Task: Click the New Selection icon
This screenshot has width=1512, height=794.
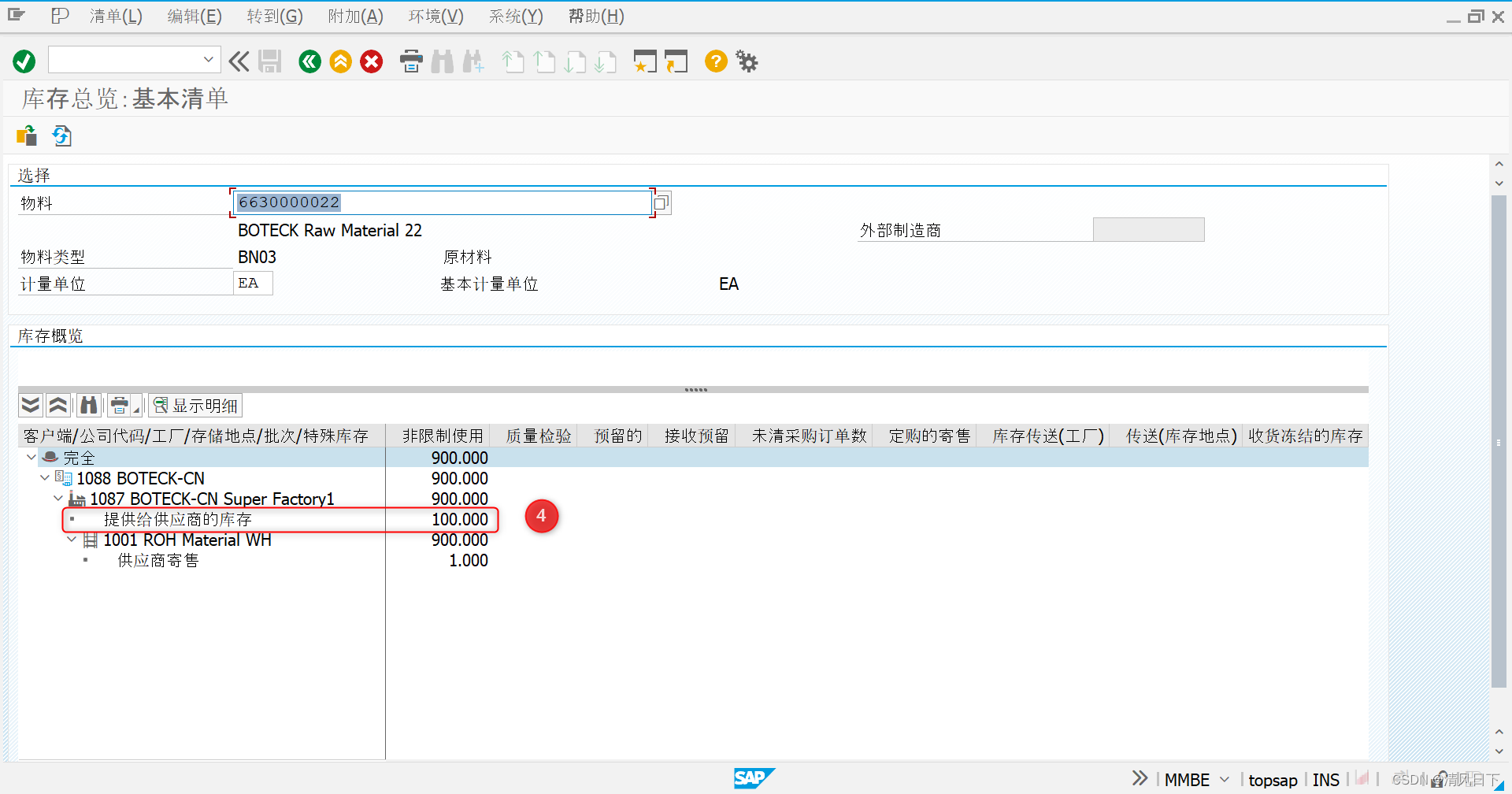Action: pyautogui.click(x=27, y=135)
